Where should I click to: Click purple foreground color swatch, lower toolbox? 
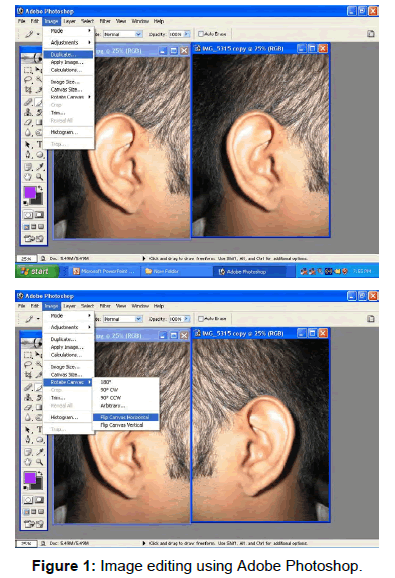[30, 477]
